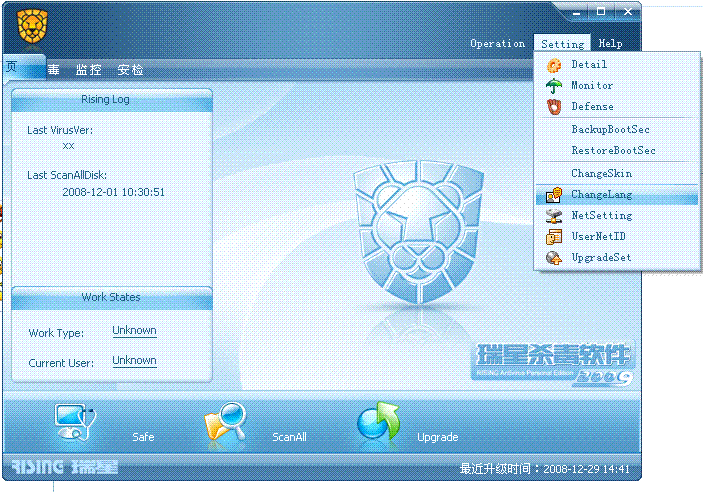Click the Work States panel header
703x492 pixels.
coord(112,297)
